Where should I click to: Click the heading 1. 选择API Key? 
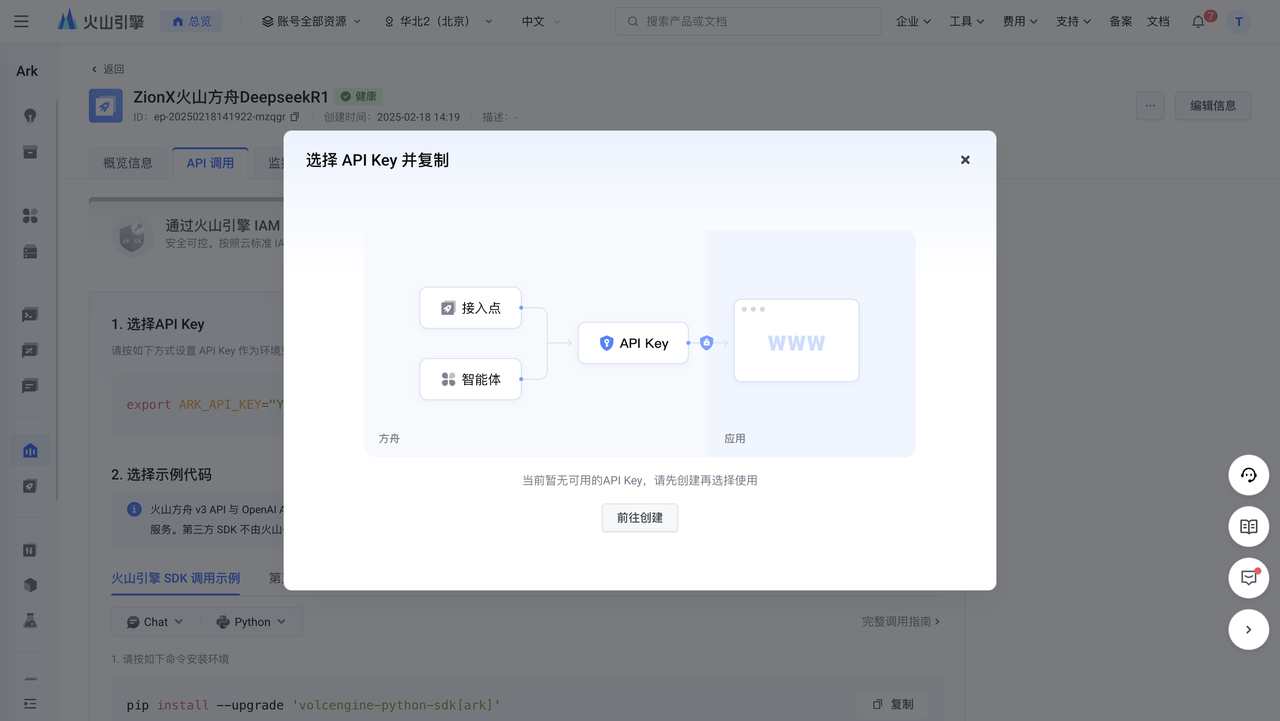pos(158,324)
